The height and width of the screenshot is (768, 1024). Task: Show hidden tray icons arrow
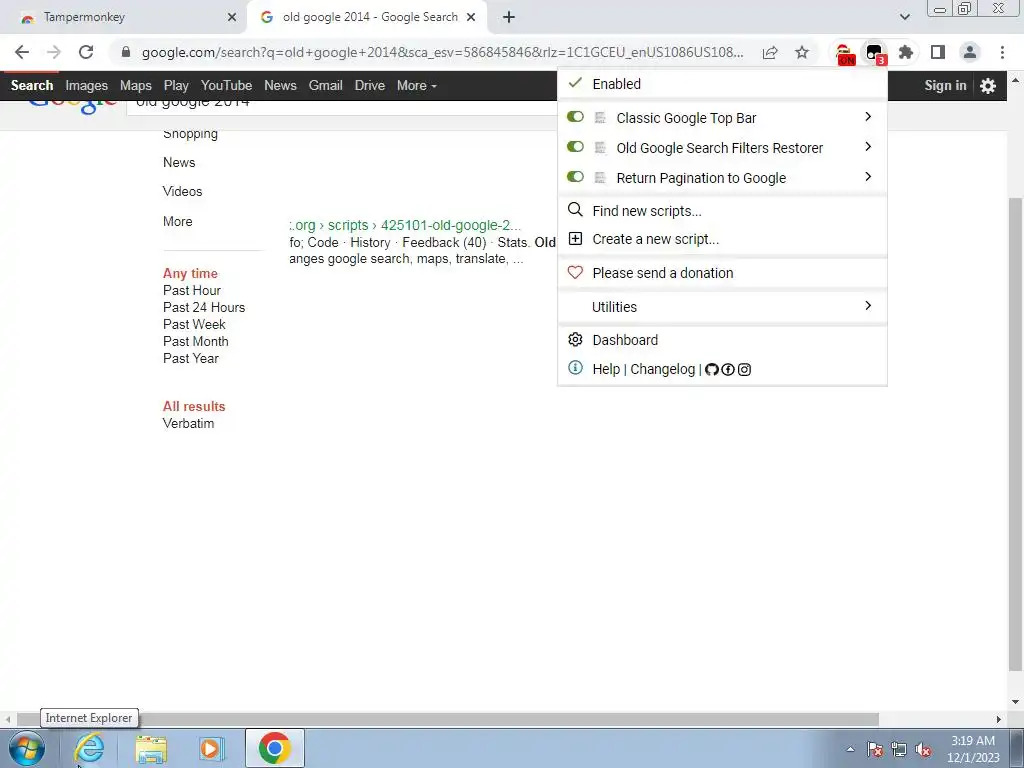[850, 750]
